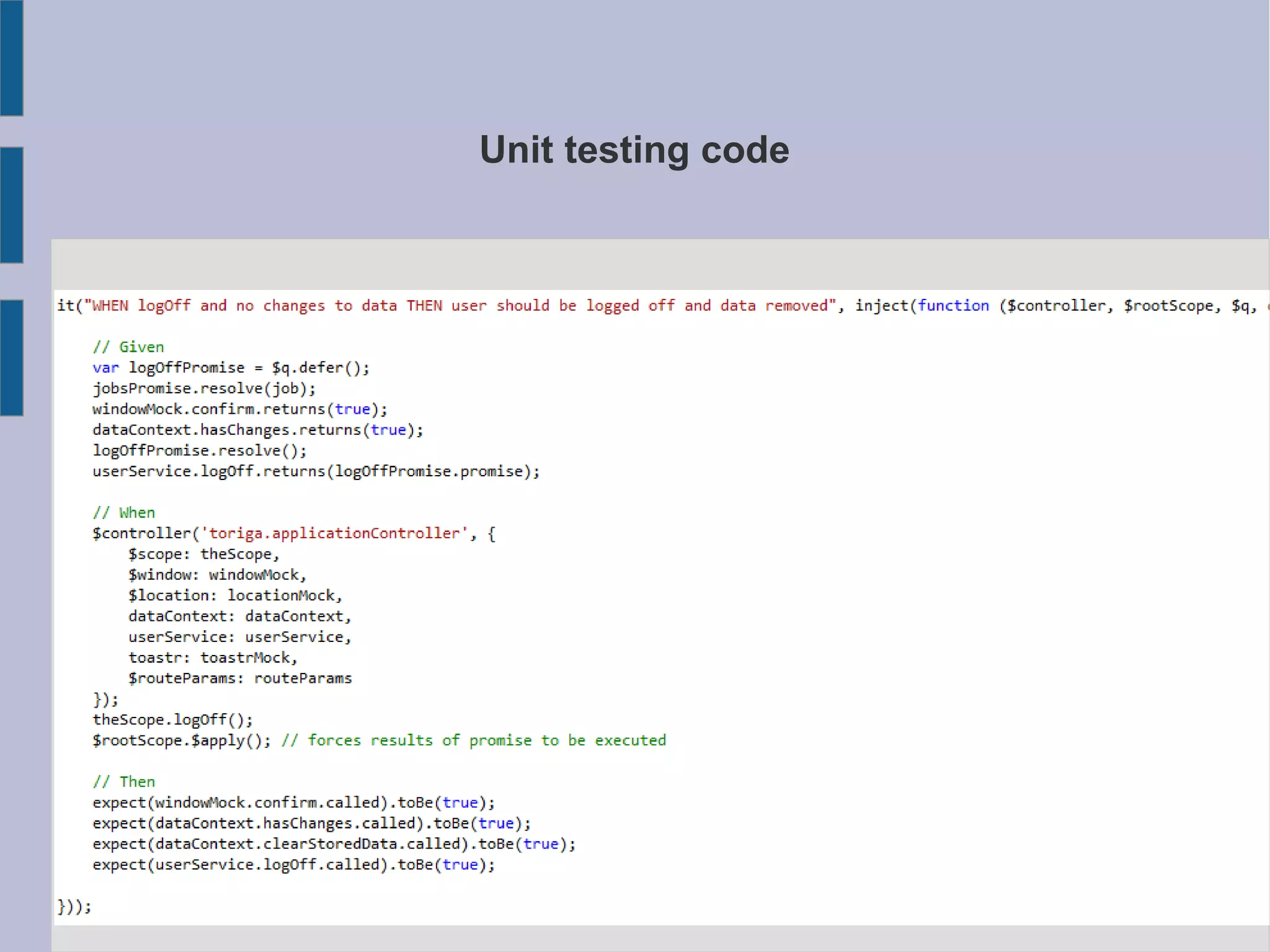Click the '$routeParams: routeParams' line

pos(240,678)
